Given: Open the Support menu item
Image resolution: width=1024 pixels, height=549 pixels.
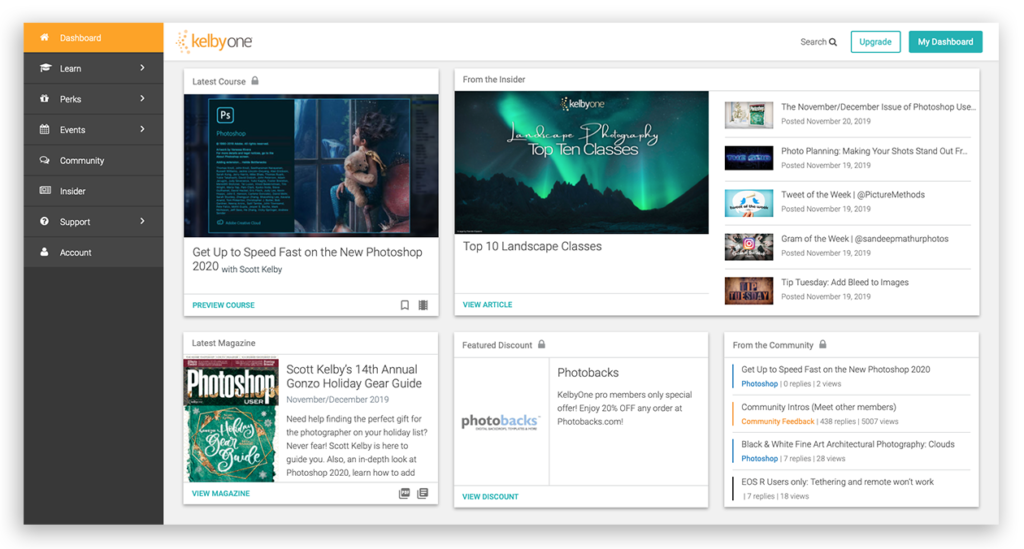Looking at the screenshot, I should coord(93,222).
